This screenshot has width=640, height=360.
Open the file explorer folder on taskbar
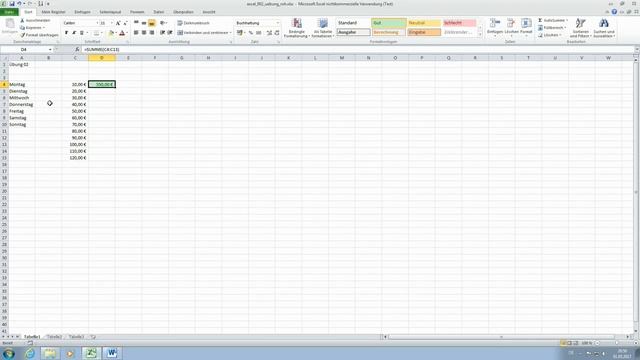(x=50, y=353)
